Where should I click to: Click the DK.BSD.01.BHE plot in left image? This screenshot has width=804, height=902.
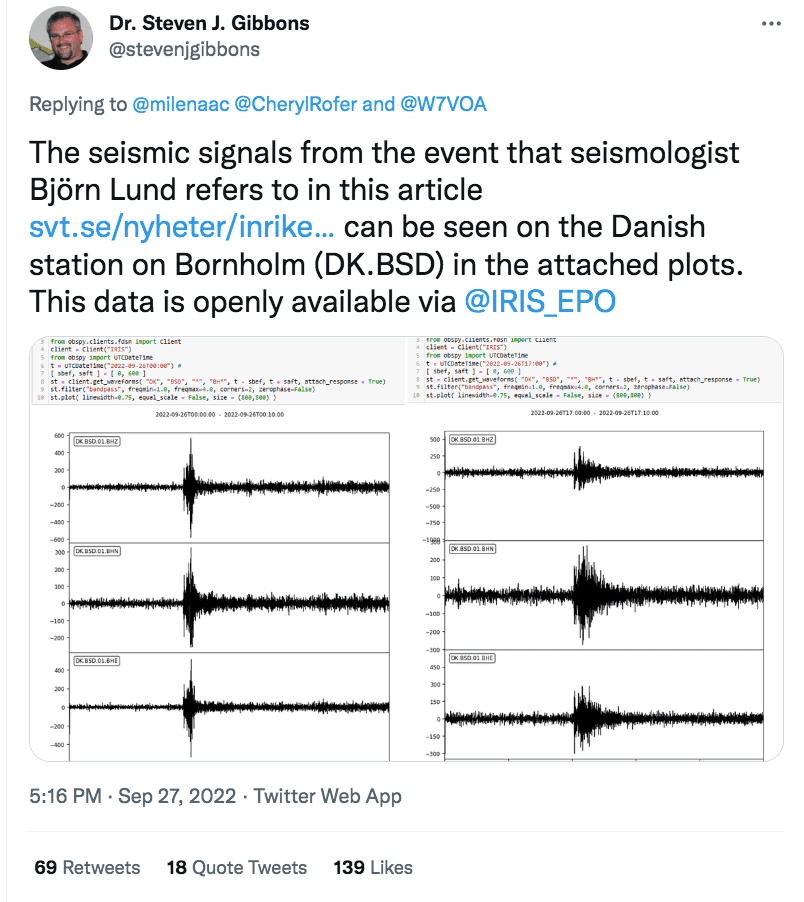click(x=229, y=706)
